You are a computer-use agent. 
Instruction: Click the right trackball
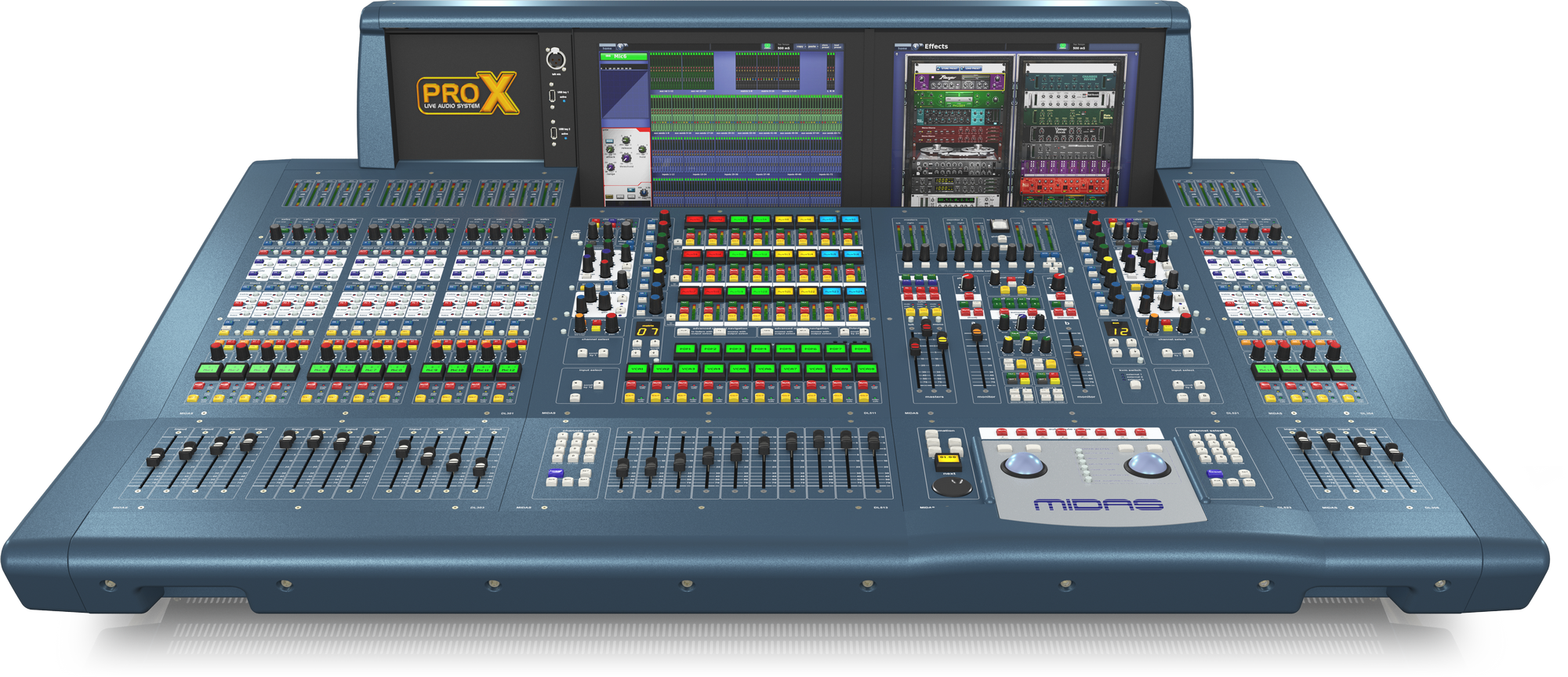(1146, 464)
